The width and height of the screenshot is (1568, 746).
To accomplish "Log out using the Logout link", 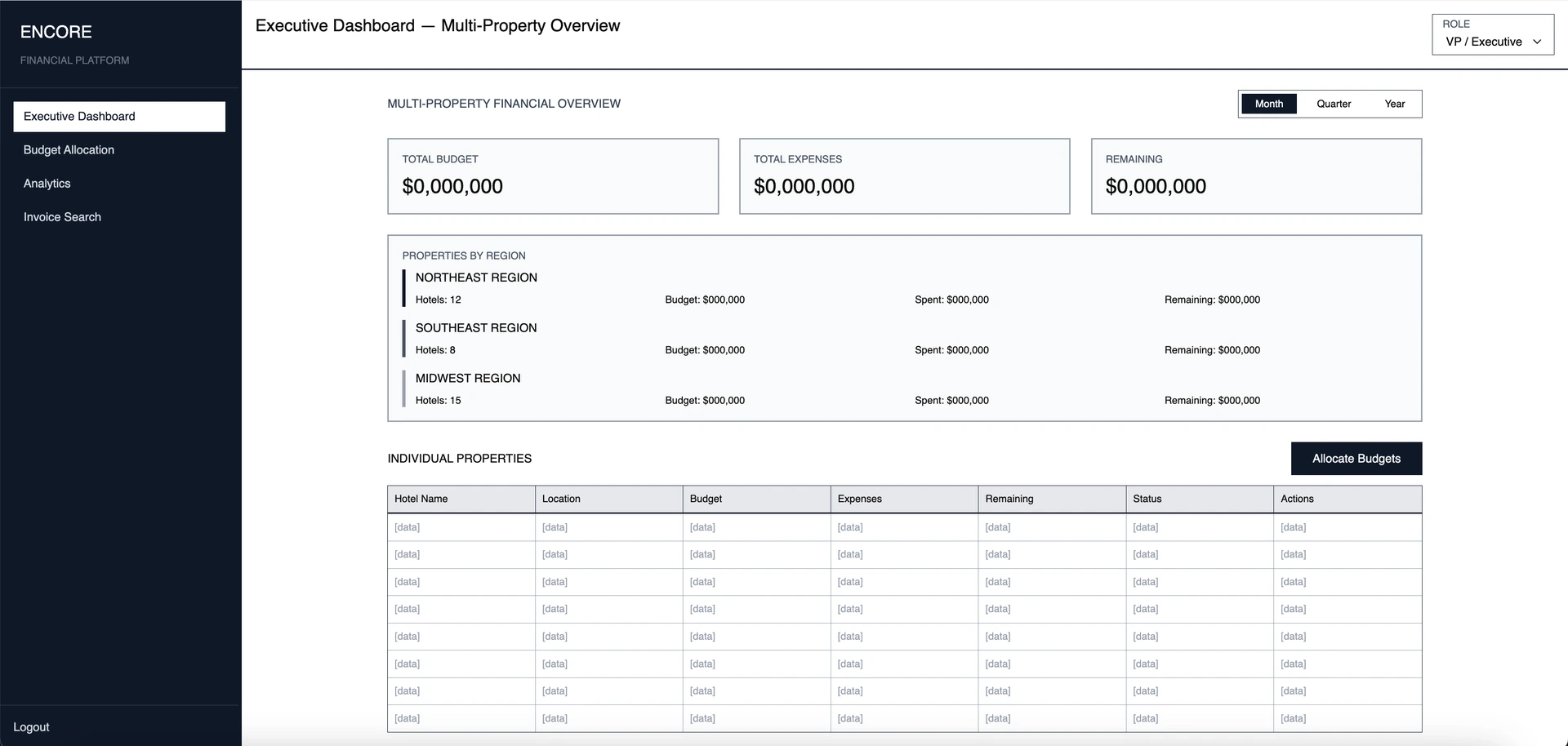I will coord(31,727).
